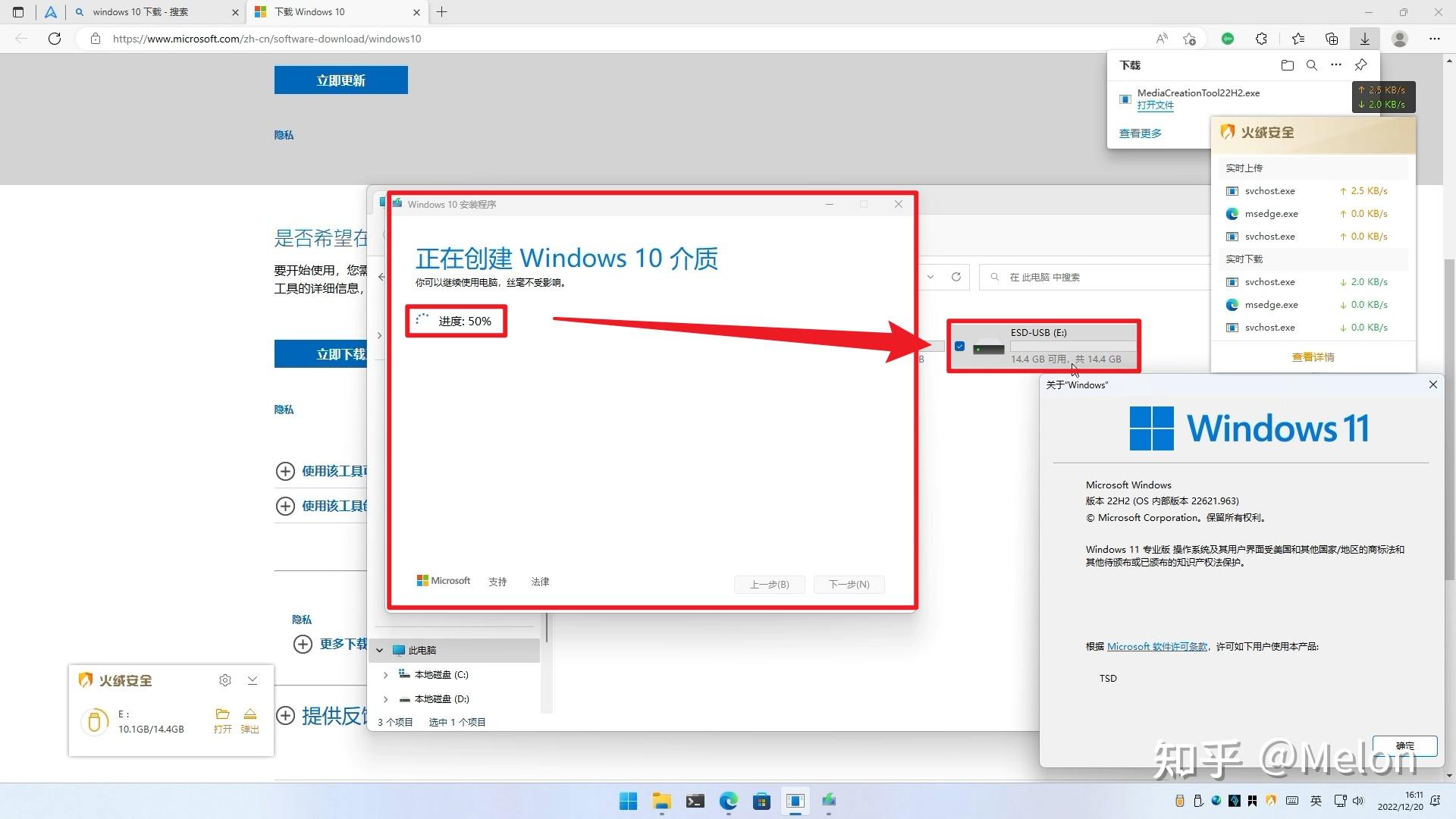Viewport: 1456px width, 819px height.
Task: Search downloads using the magnifier icon
Action: [1312, 65]
